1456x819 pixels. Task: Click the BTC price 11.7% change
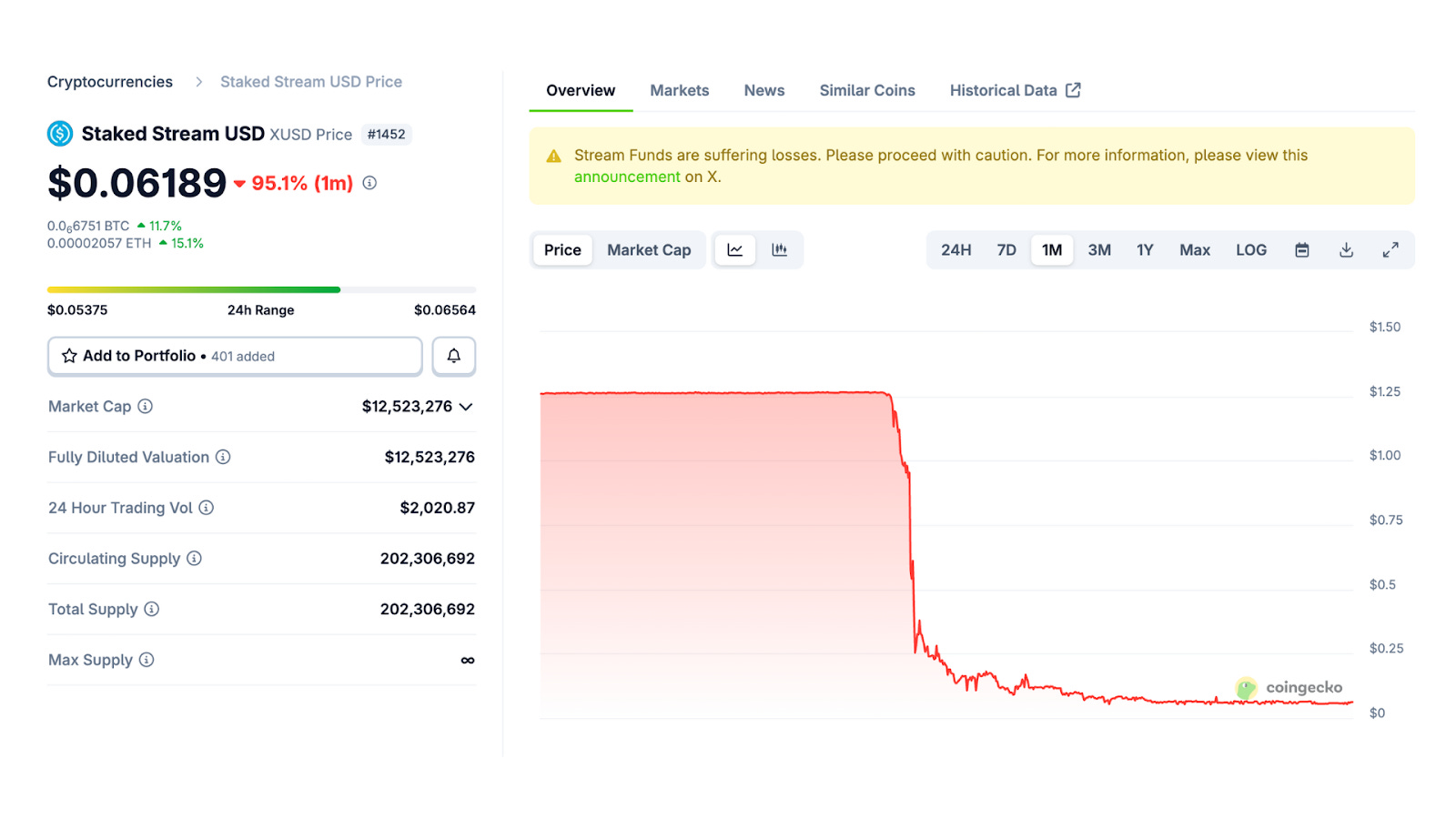tap(160, 226)
